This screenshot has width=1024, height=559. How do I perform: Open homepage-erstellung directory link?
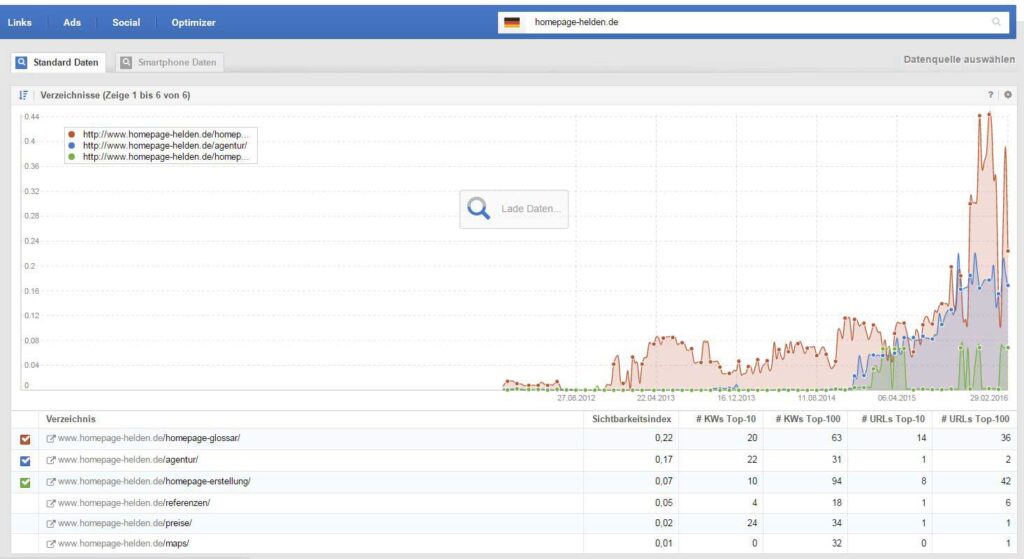pos(154,481)
